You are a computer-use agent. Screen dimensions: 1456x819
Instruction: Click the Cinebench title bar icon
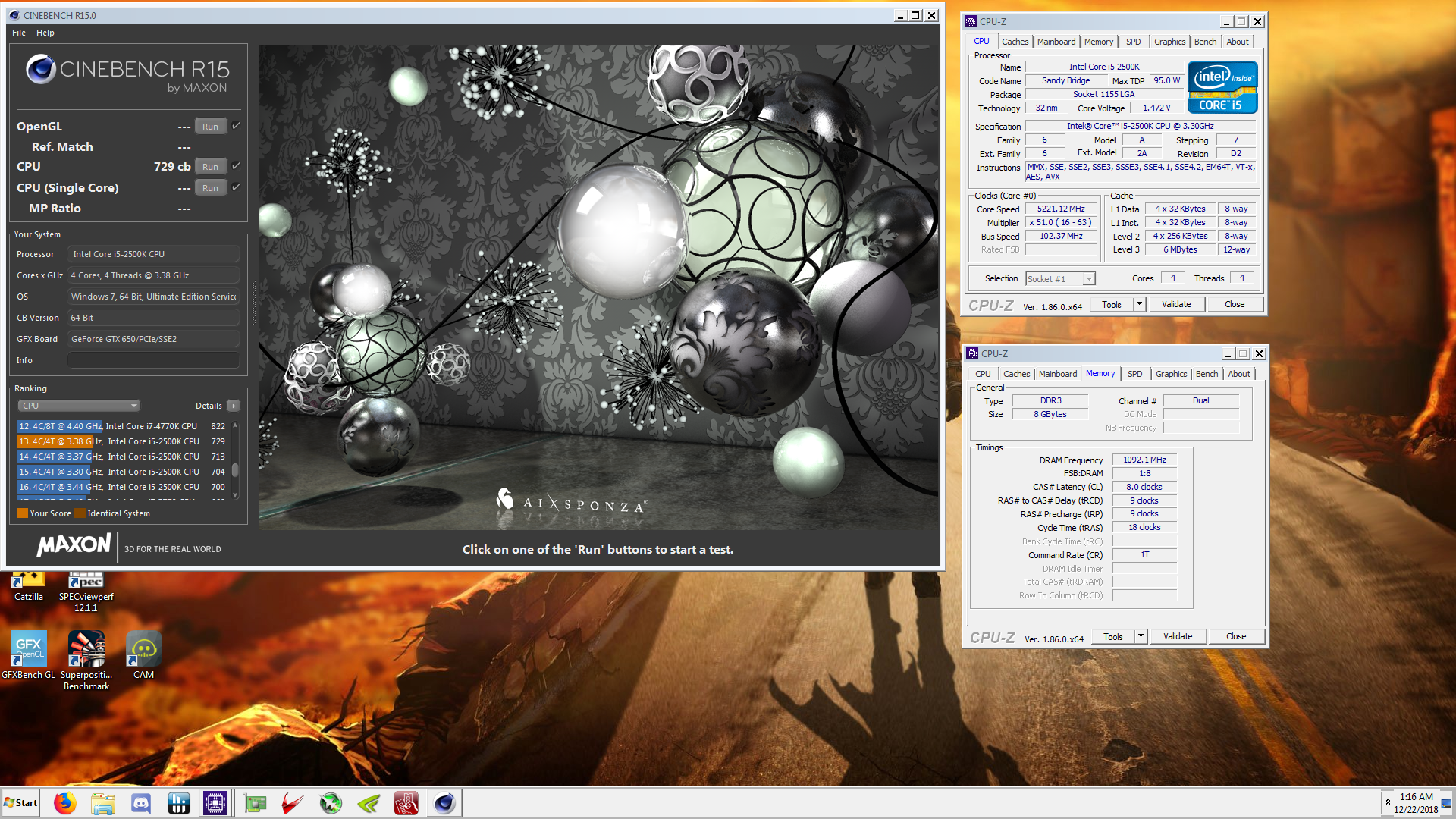tap(14, 15)
